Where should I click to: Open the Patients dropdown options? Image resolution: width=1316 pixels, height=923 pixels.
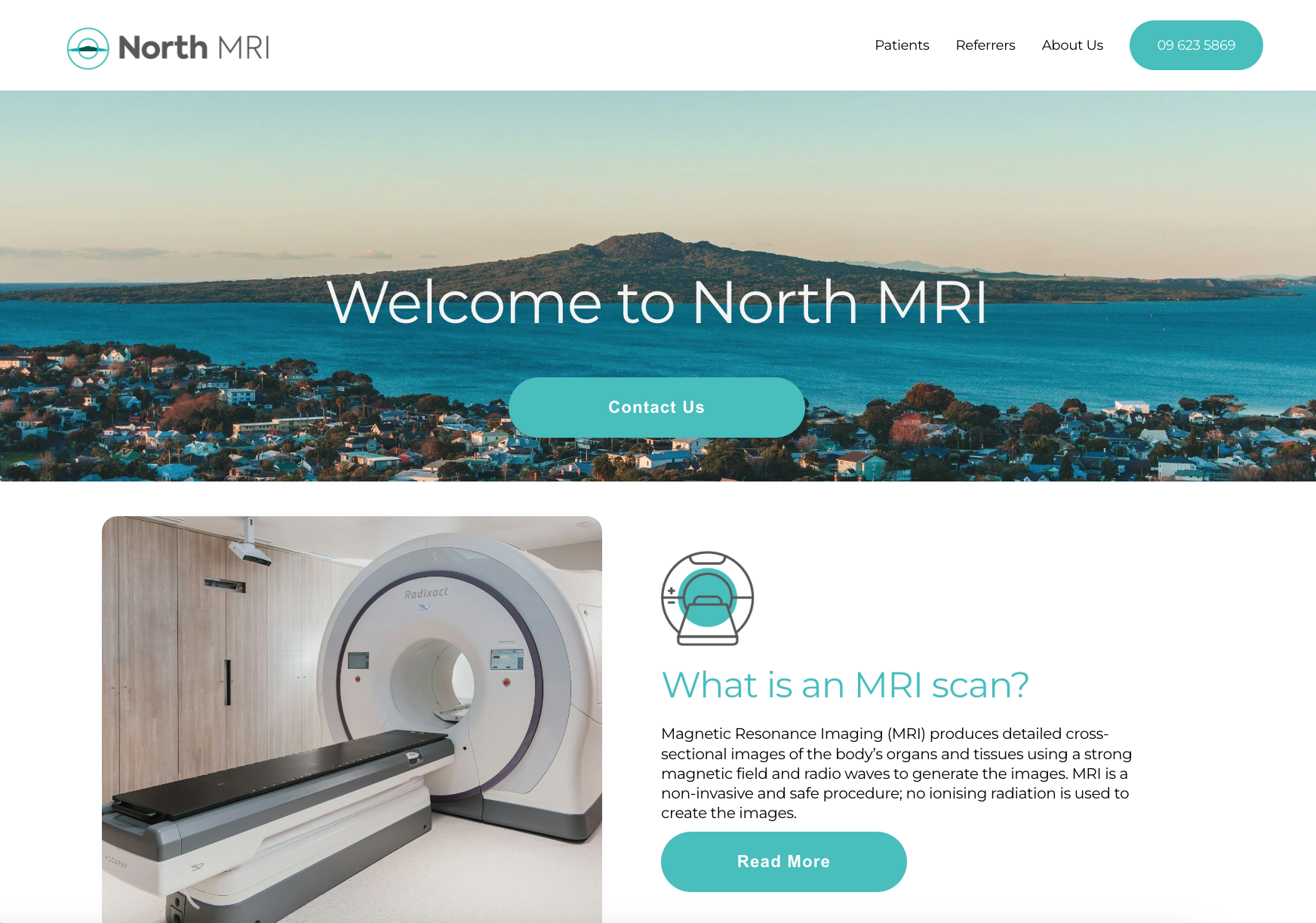tap(902, 45)
